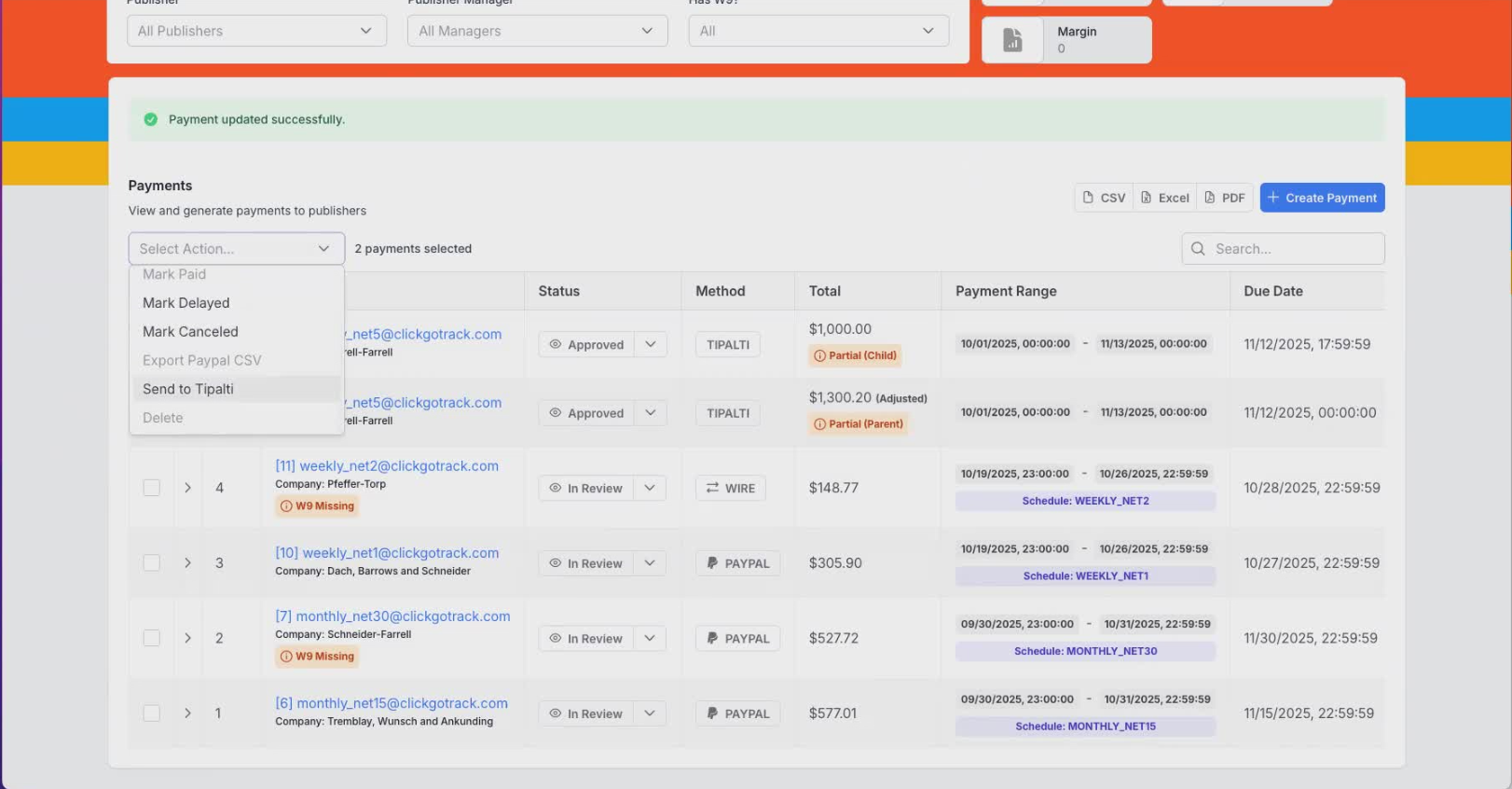Image resolution: width=1512 pixels, height=789 pixels.
Task: Tick the checkbox for payment row 1
Action: 151,713
